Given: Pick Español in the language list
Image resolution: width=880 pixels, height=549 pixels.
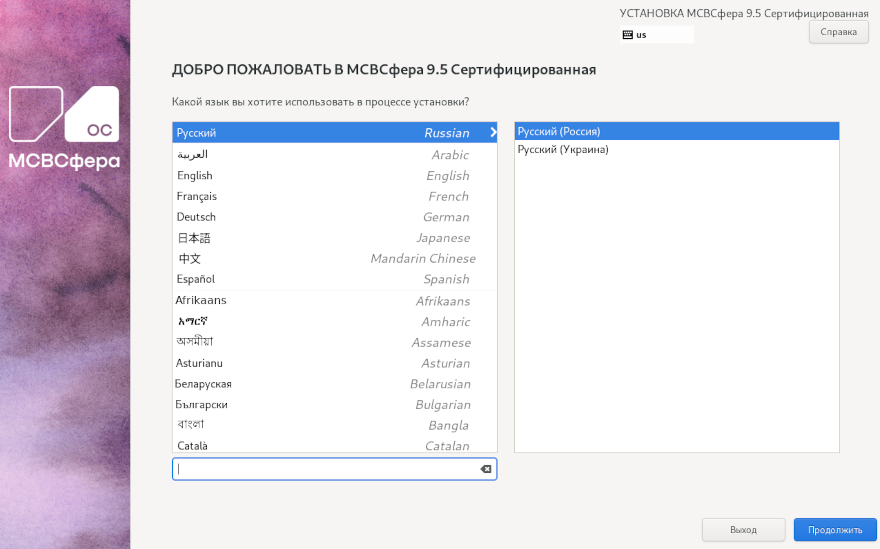Looking at the screenshot, I should click(334, 280).
